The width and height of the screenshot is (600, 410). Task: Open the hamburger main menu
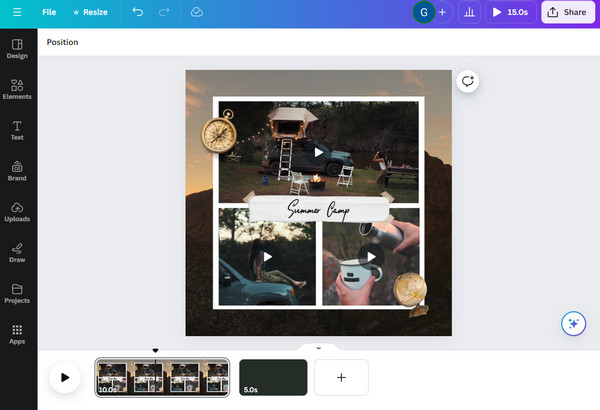click(x=17, y=12)
